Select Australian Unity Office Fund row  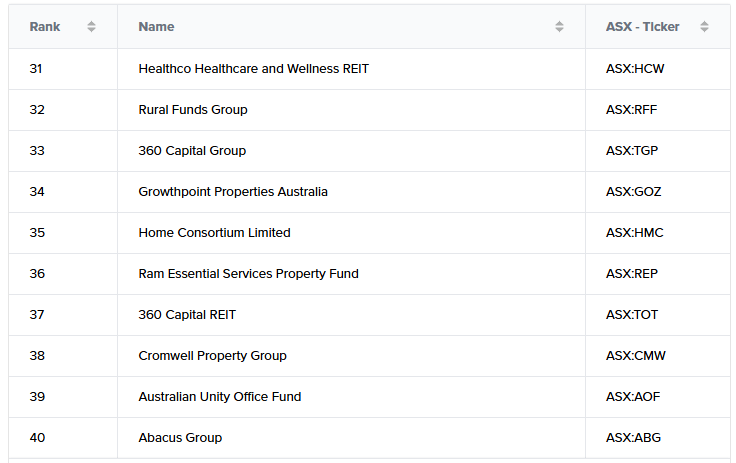click(x=220, y=397)
